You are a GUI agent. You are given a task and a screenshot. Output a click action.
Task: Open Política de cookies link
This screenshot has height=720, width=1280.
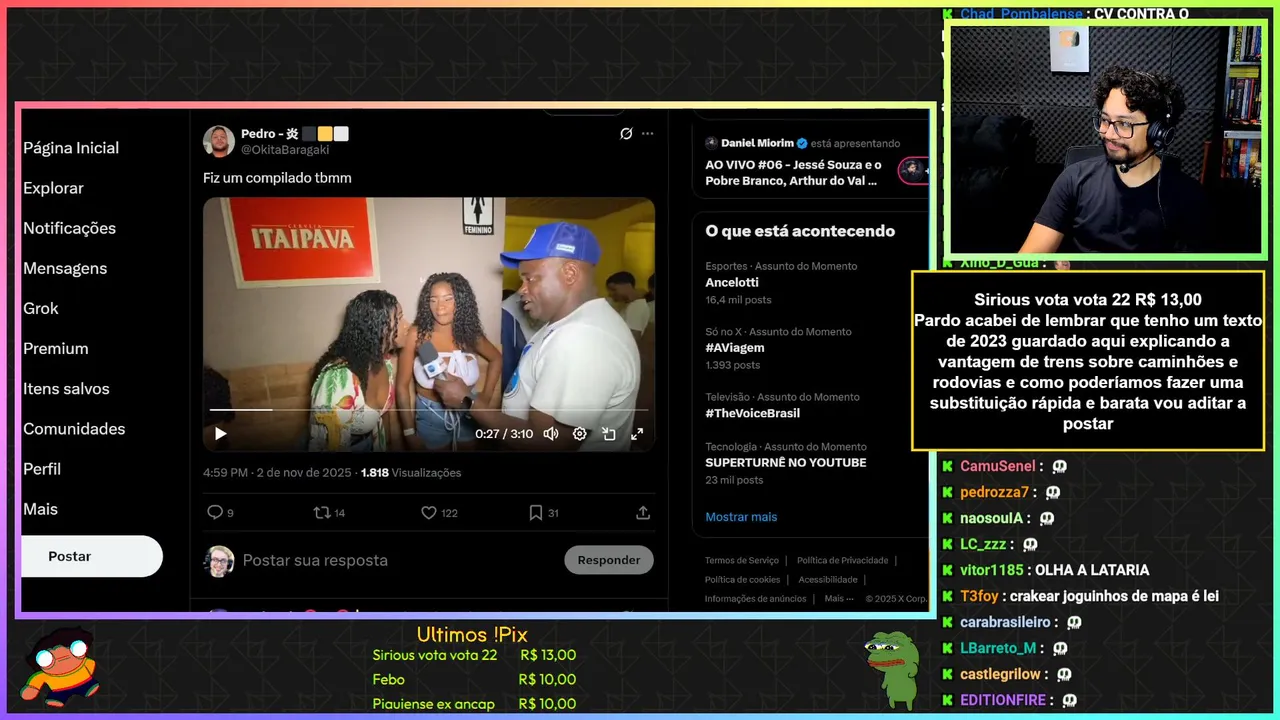(x=743, y=580)
